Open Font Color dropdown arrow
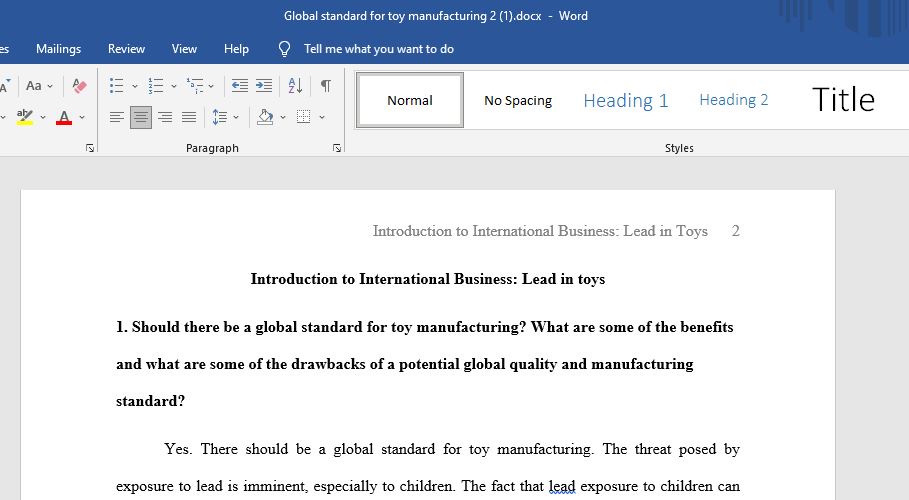909x500 pixels. (82, 117)
